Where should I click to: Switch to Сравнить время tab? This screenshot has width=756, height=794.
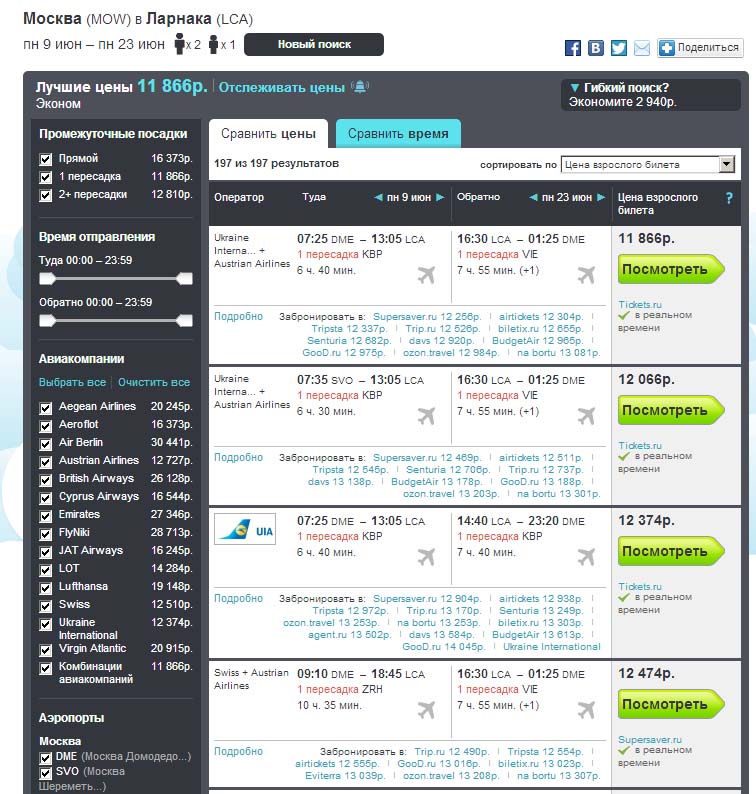[x=398, y=134]
